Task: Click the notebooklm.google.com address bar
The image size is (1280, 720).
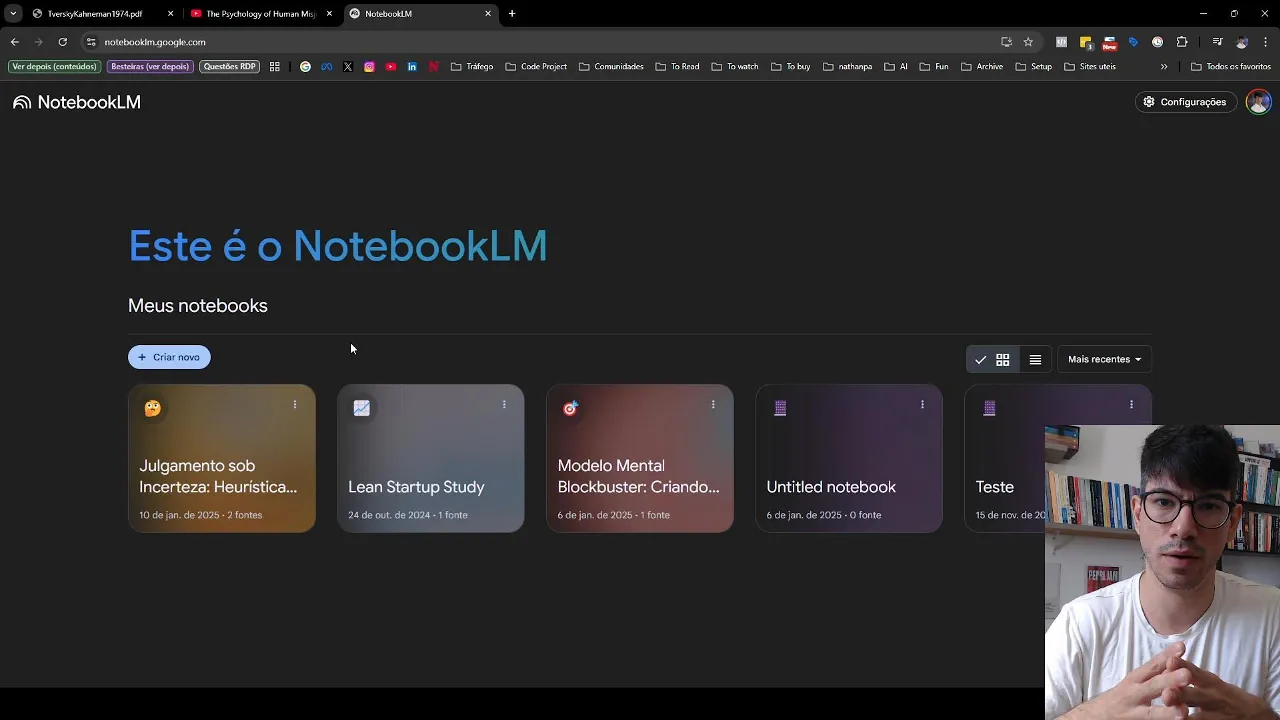Action: coord(540,42)
